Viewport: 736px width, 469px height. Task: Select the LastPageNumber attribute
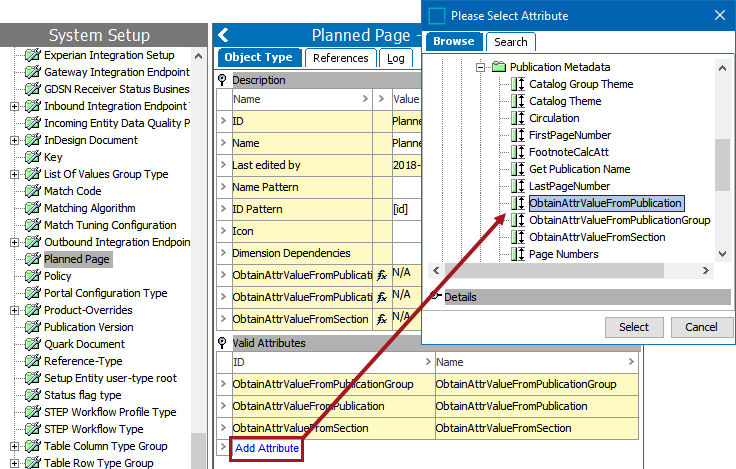[569, 186]
